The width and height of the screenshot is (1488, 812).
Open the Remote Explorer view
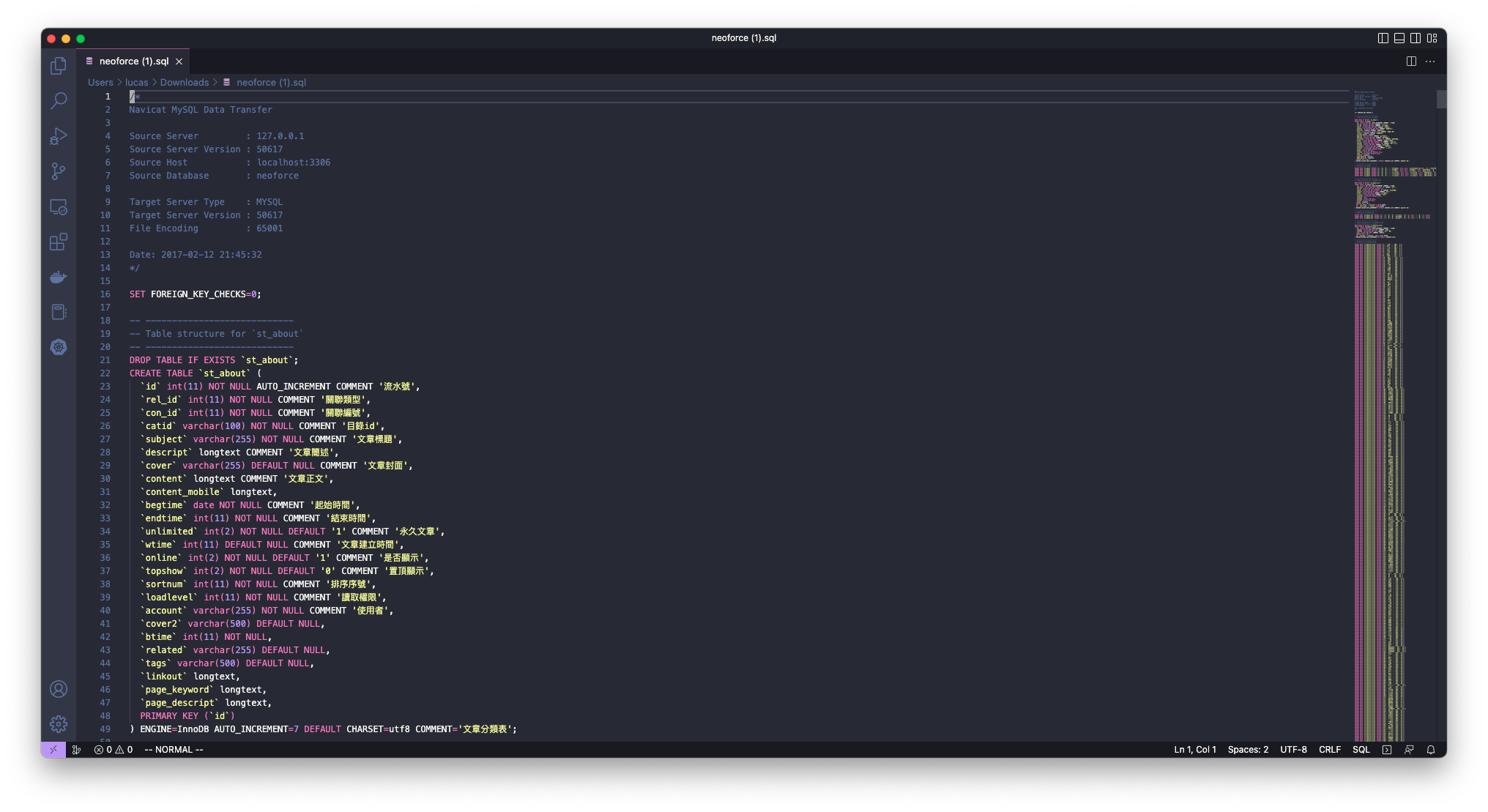click(59, 207)
